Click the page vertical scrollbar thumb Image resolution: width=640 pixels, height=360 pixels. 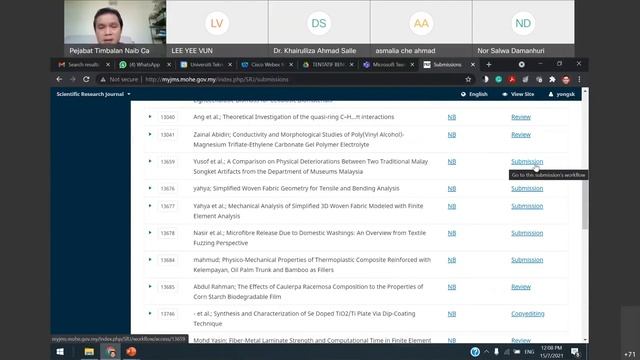click(585, 204)
